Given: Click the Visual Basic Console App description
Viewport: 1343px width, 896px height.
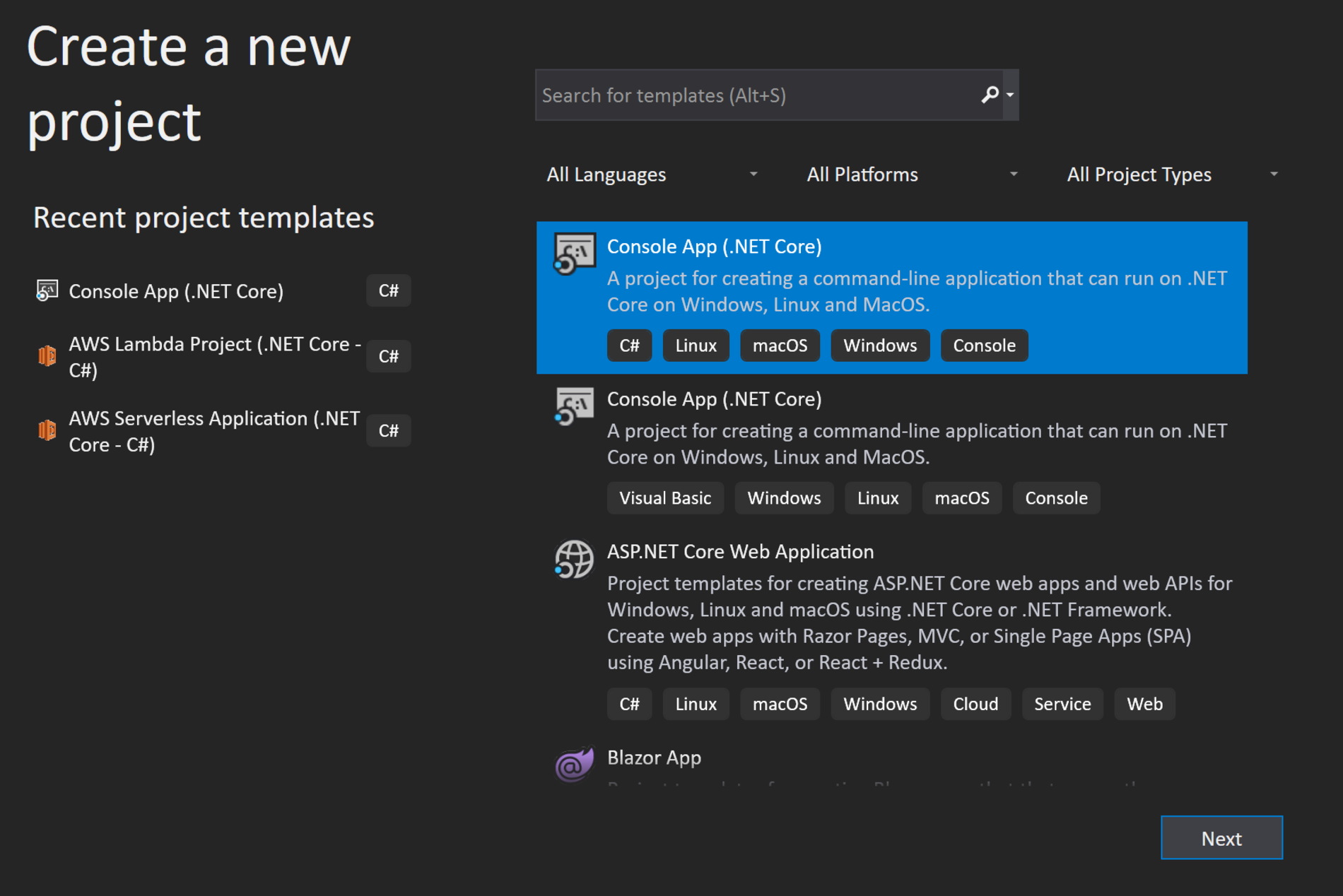Looking at the screenshot, I should point(917,444).
